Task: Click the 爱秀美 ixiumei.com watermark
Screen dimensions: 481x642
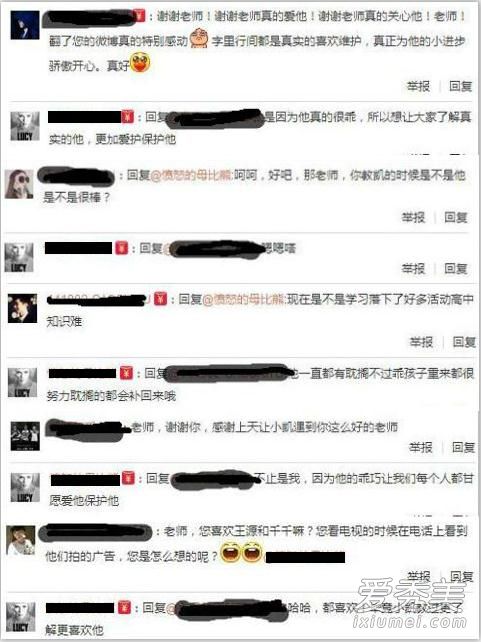Action: (x=409, y=605)
